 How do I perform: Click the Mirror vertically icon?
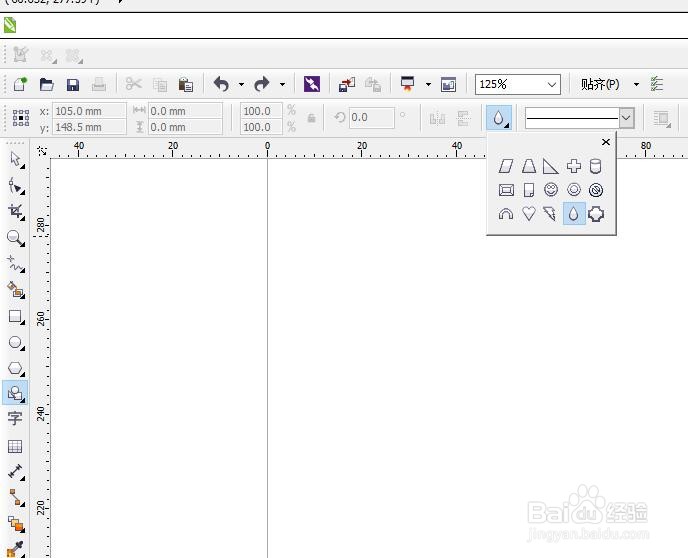[463, 118]
